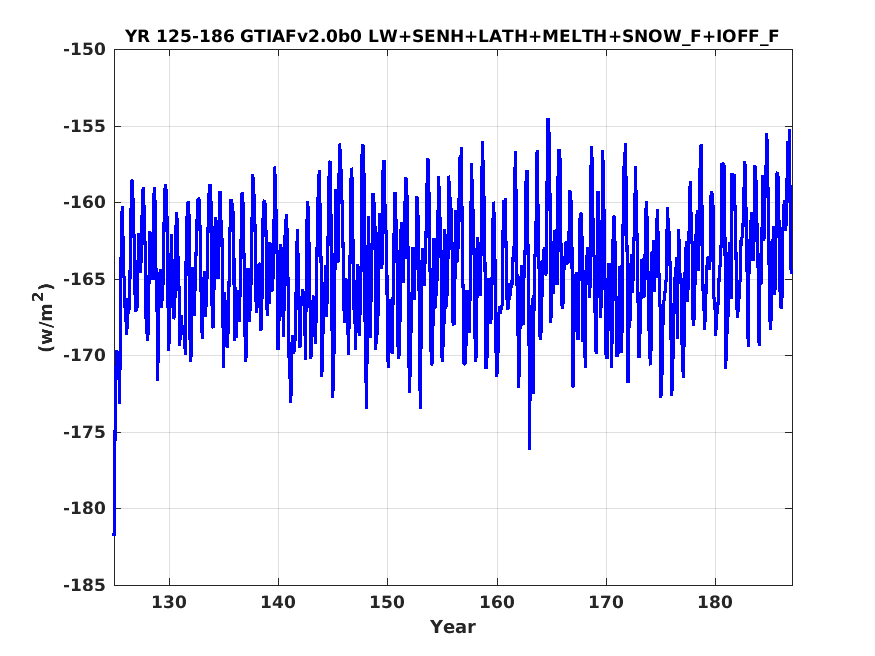Click the y-axis tick label -175
The width and height of the screenshot is (875, 656).
[x=84, y=432]
